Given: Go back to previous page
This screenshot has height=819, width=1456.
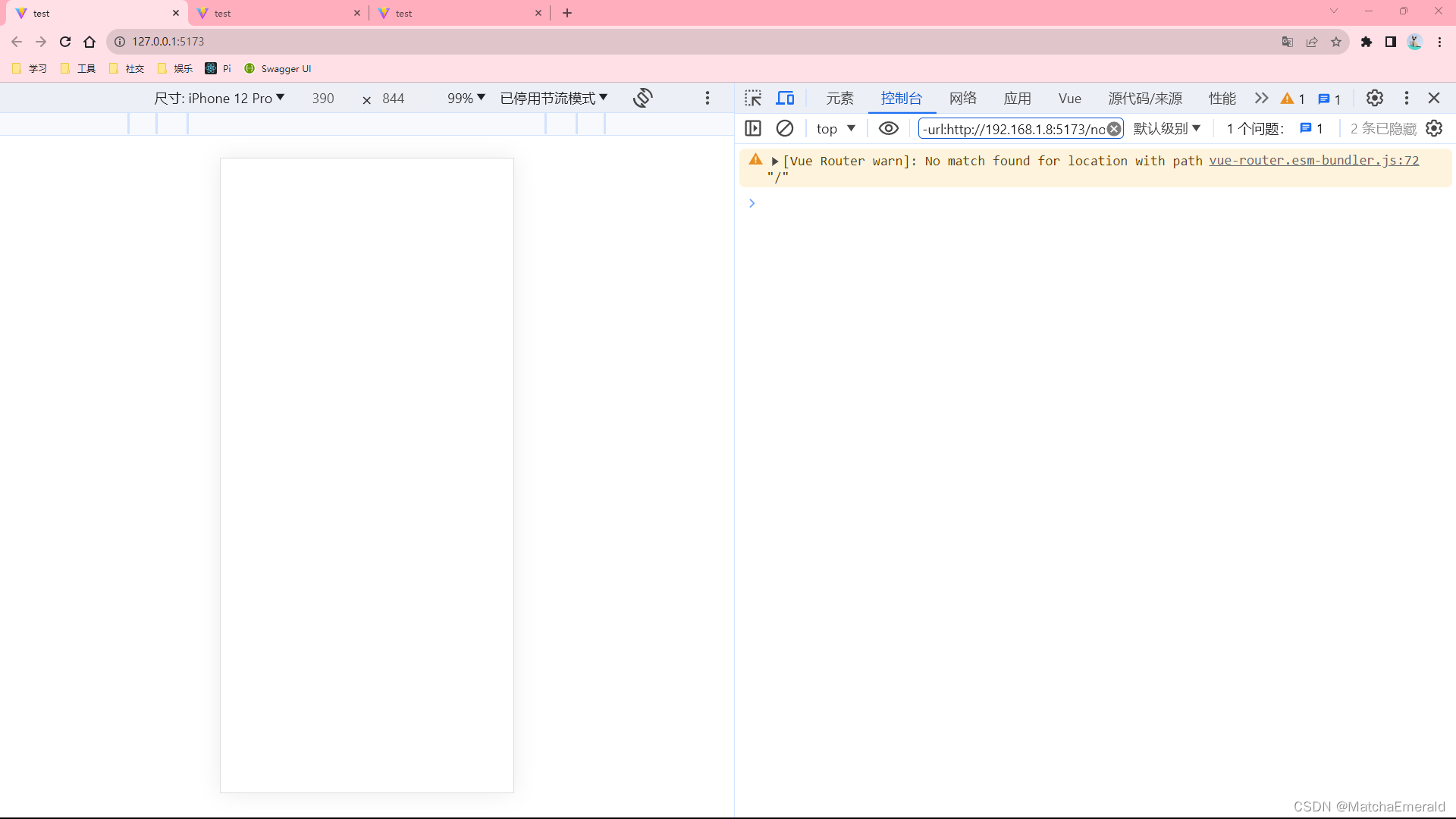Looking at the screenshot, I should tap(17, 42).
